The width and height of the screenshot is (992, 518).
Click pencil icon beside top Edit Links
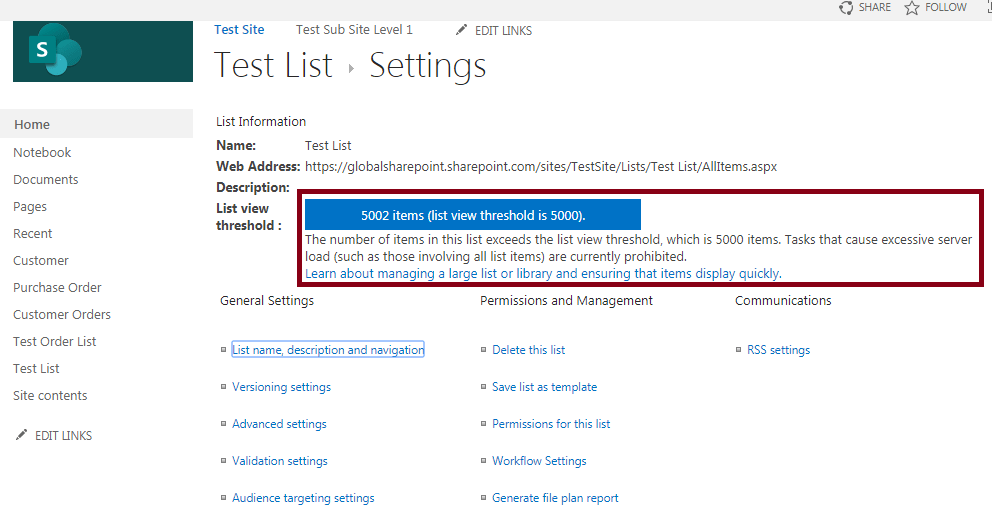[x=461, y=30]
